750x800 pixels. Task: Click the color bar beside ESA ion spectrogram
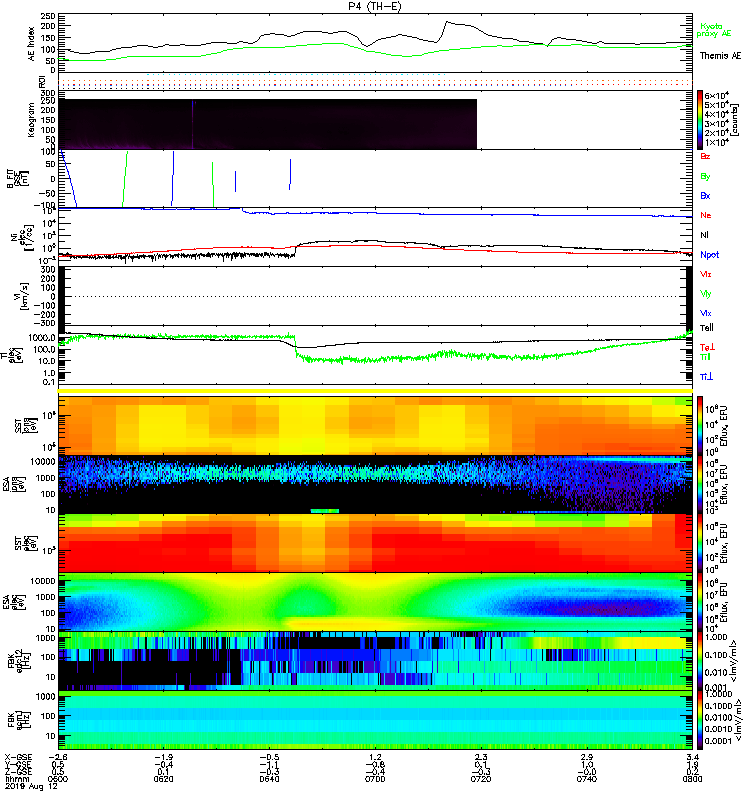(700, 485)
